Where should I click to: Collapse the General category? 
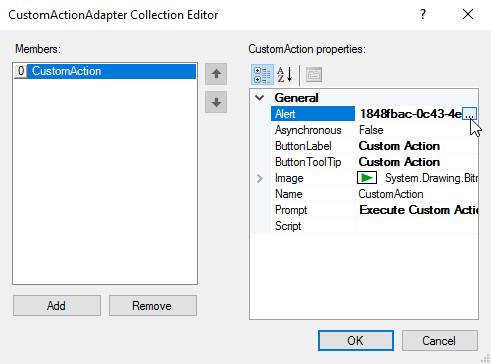tap(260, 98)
